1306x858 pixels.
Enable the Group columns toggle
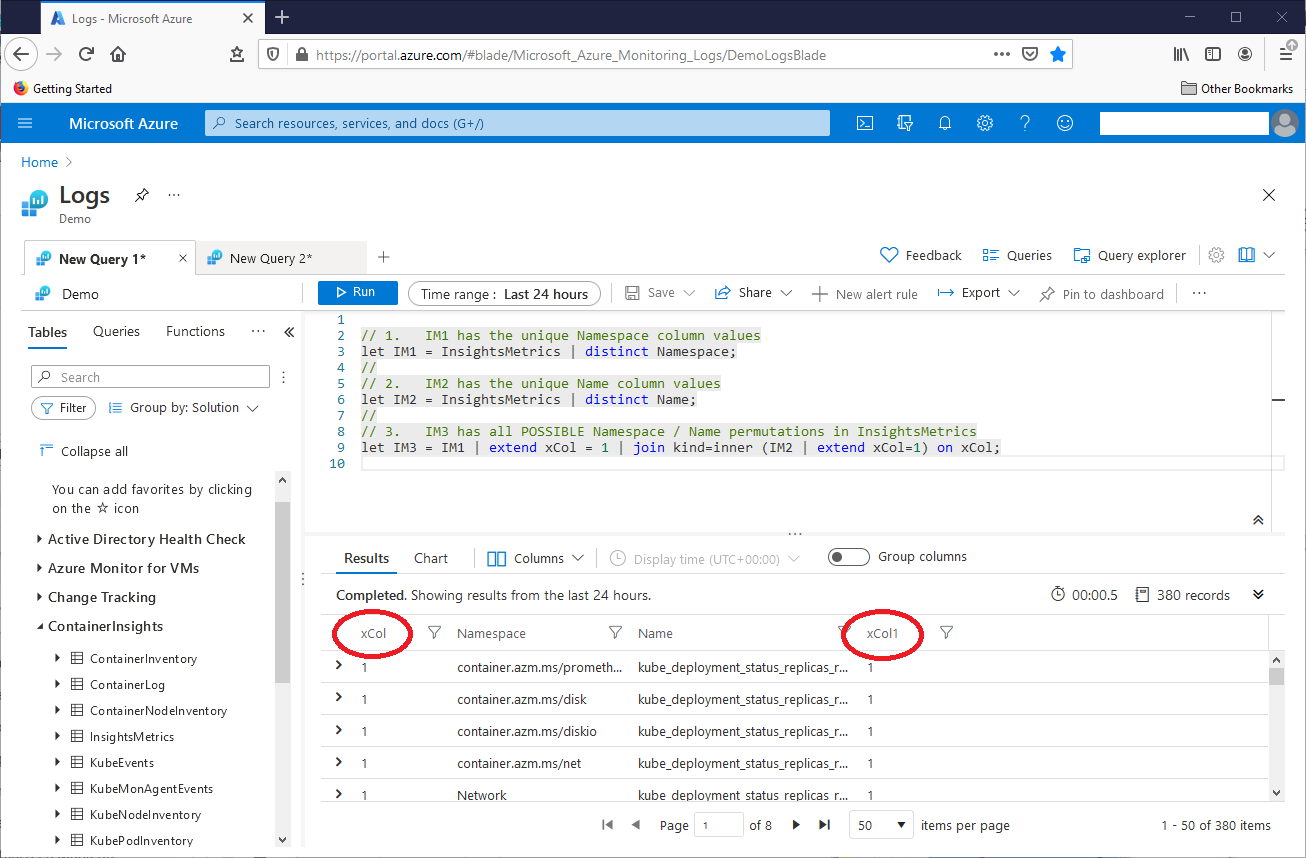click(x=849, y=557)
